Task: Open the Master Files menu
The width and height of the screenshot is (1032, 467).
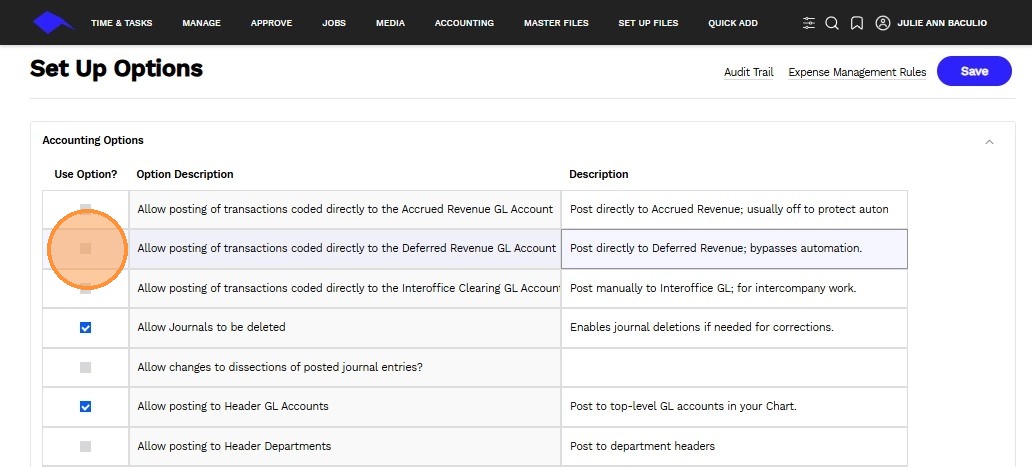Action: tap(556, 23)
